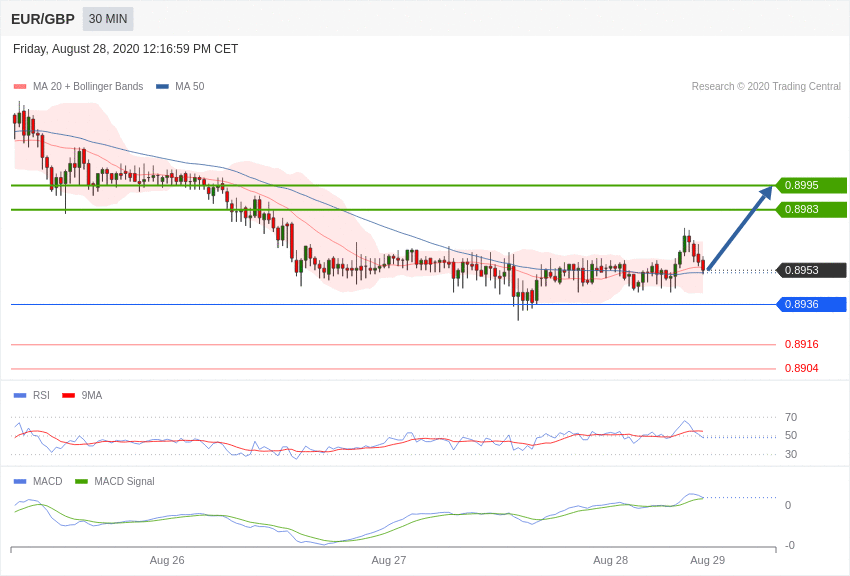Click the MA 20 + Bollinger Bands legend swatch
Viewport: 850px width, 576px height.
click(x=20, y=87)
